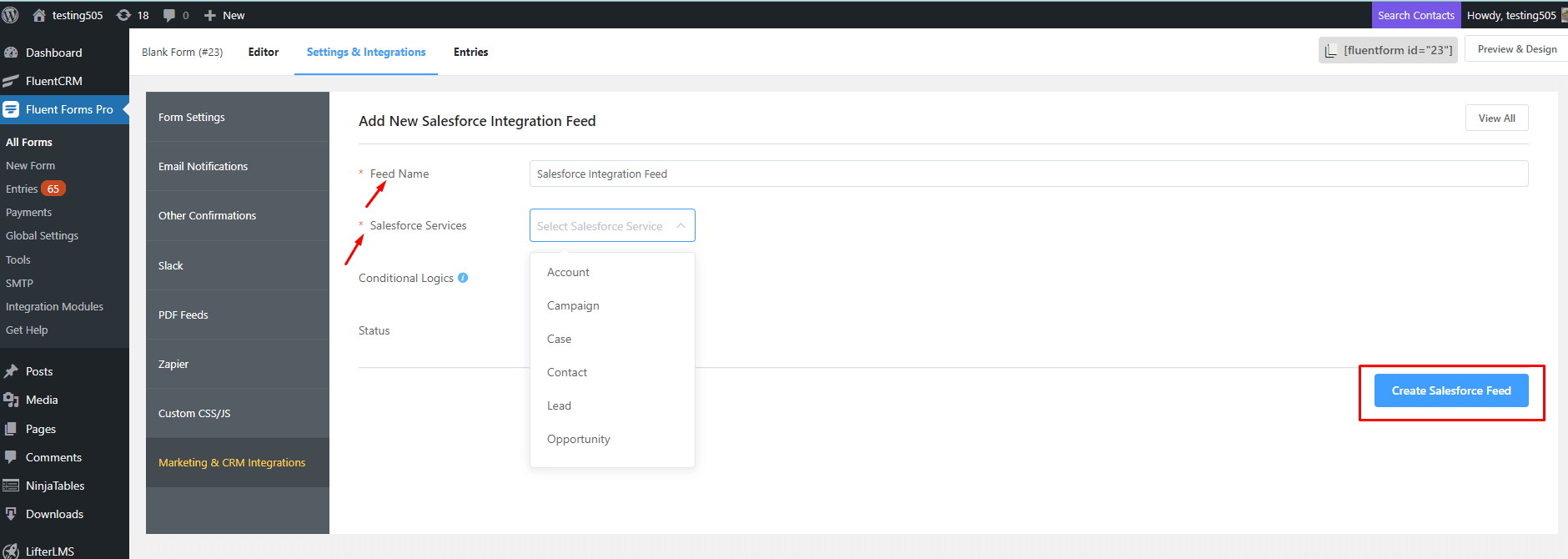Image resolution: width=1568 pixels, height=559 pixels.
Task: Open Get Help in the submenu
Action: tap(28, 330)
